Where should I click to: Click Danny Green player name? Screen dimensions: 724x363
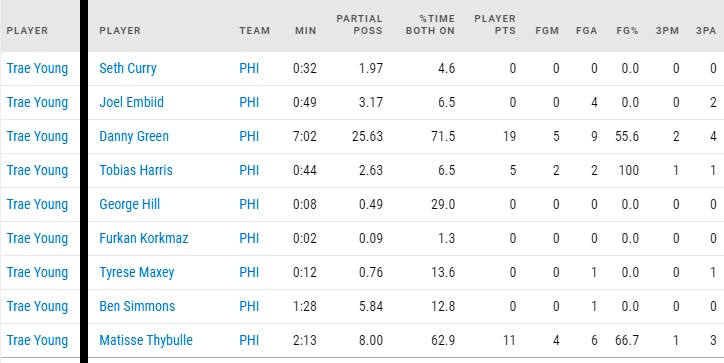[x=134, y=136]
